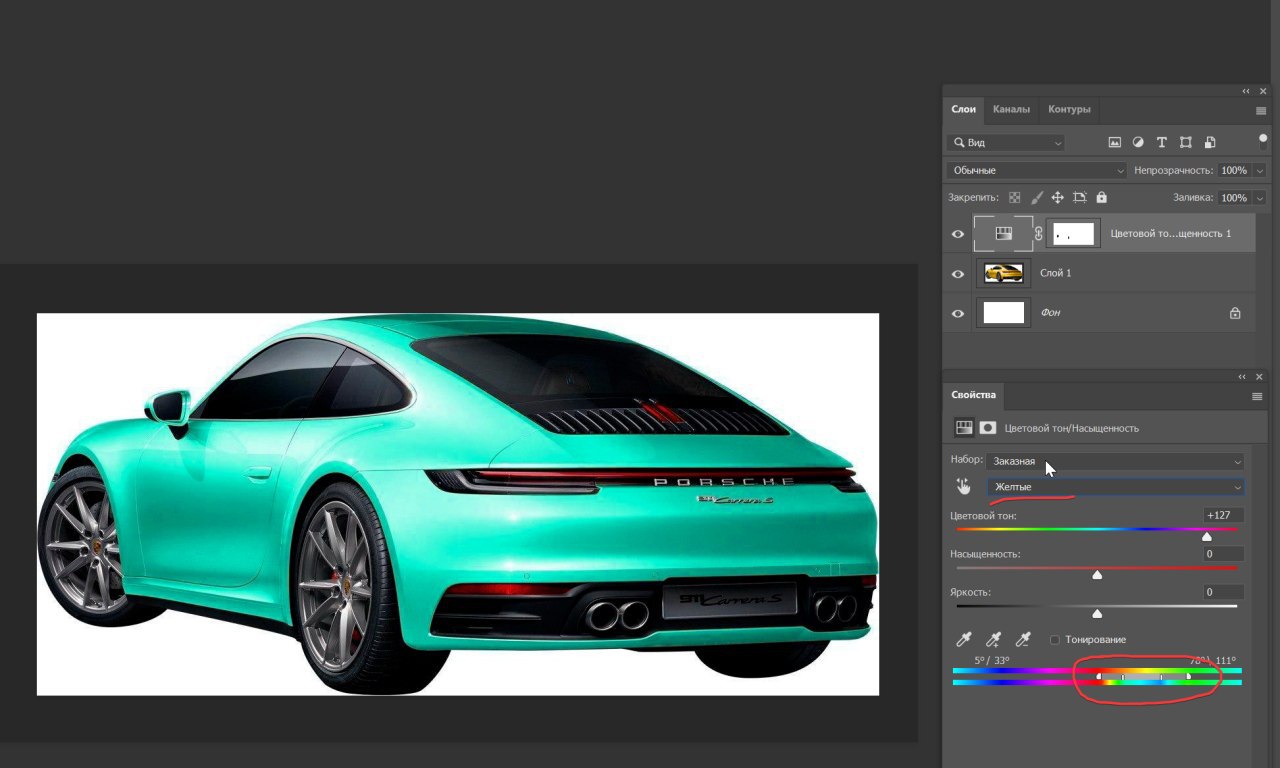Collapse the Layers panel with double arrows

coord(1246,91)
